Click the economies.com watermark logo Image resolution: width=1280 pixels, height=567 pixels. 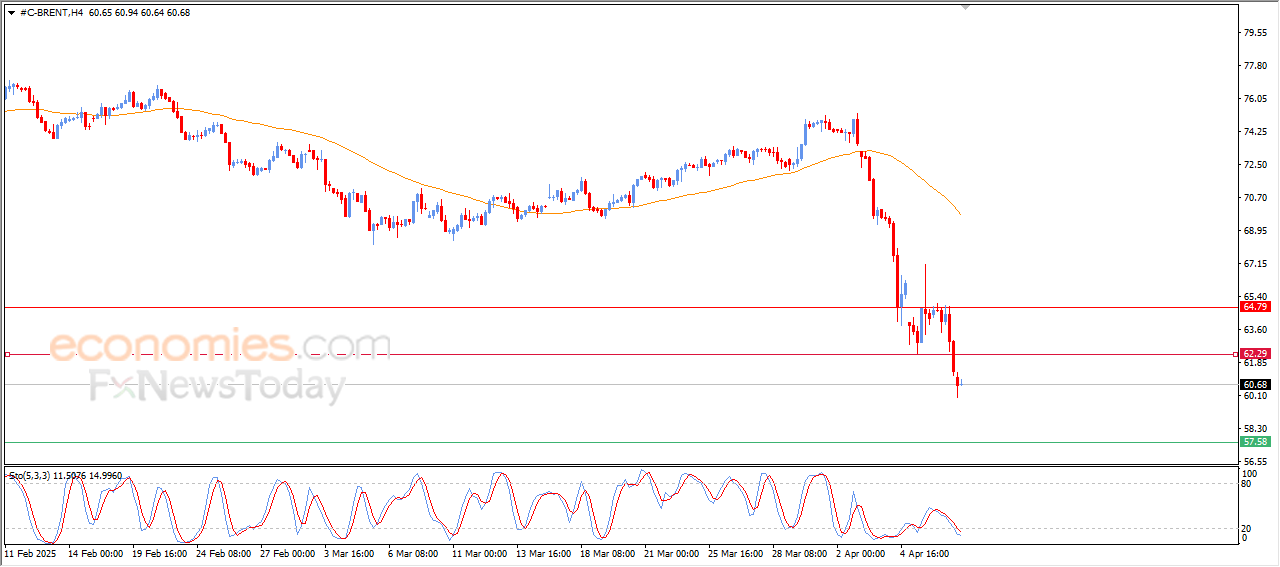(x=220, y=346)
